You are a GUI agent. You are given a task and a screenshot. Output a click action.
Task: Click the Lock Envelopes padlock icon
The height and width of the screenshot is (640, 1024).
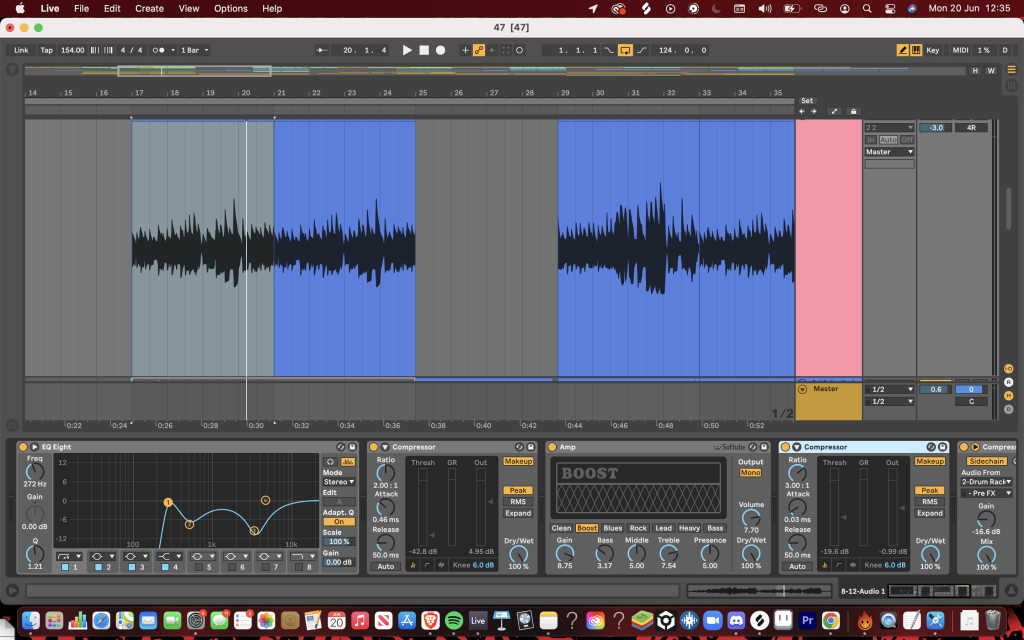pos(853,112)
